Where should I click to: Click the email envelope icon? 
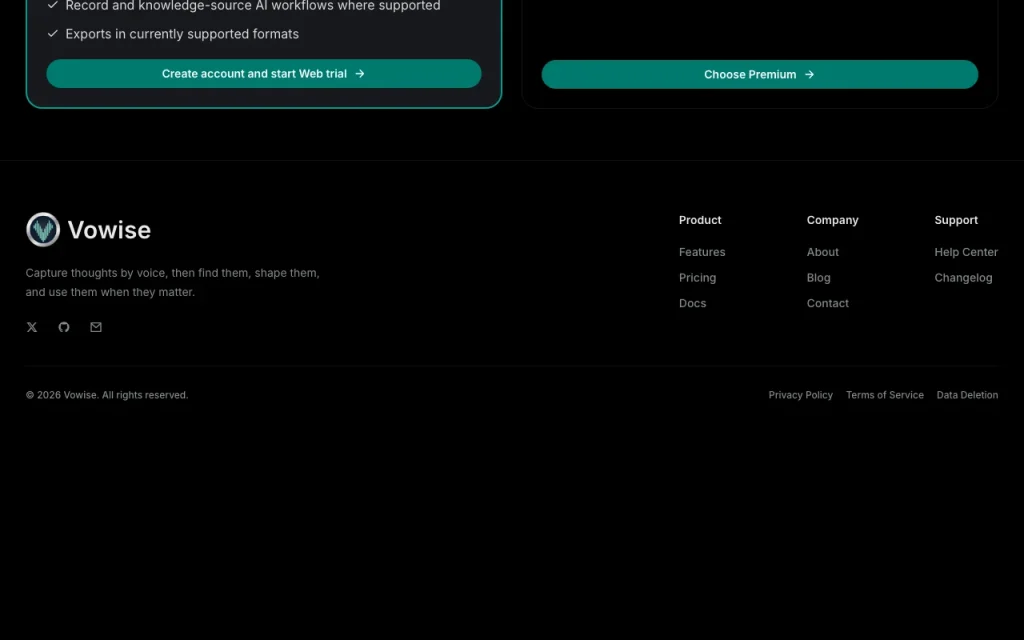[96, 327]
